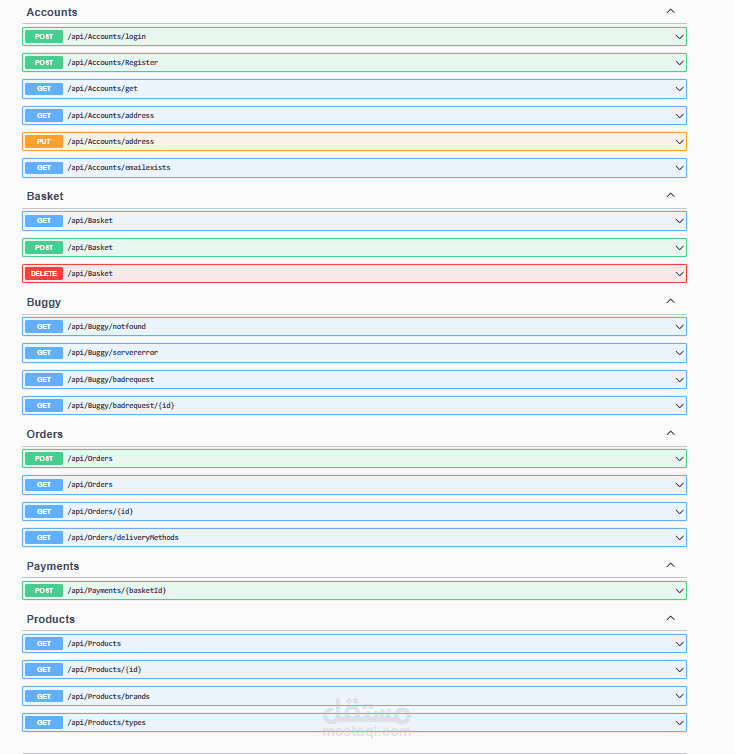Expand the /api/Accounts/Register row chevron
Screen dimensions: 734x754
(x=679, y=63)
